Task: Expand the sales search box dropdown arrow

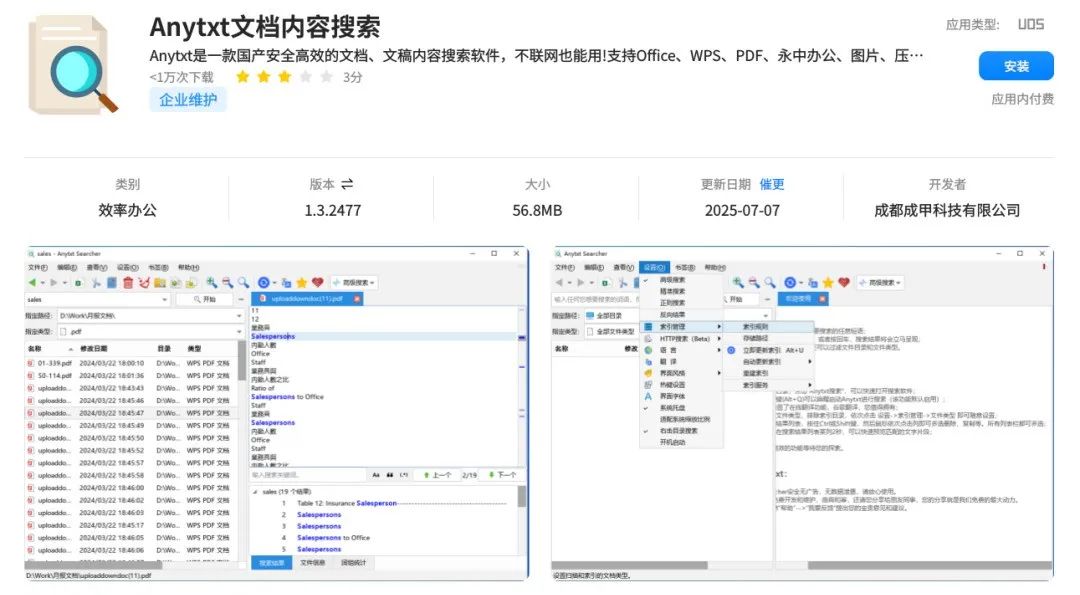Action: click(164, 300)
